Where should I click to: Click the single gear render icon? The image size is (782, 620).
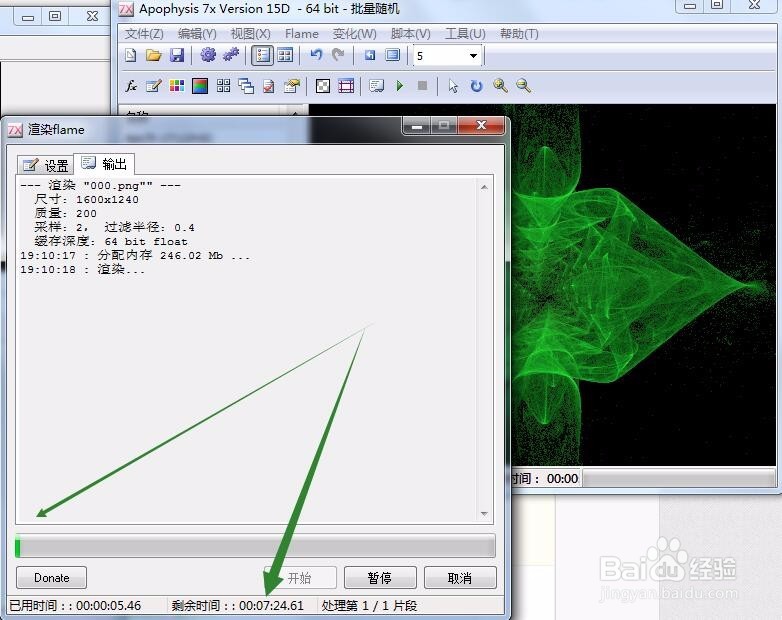[208, 55]
